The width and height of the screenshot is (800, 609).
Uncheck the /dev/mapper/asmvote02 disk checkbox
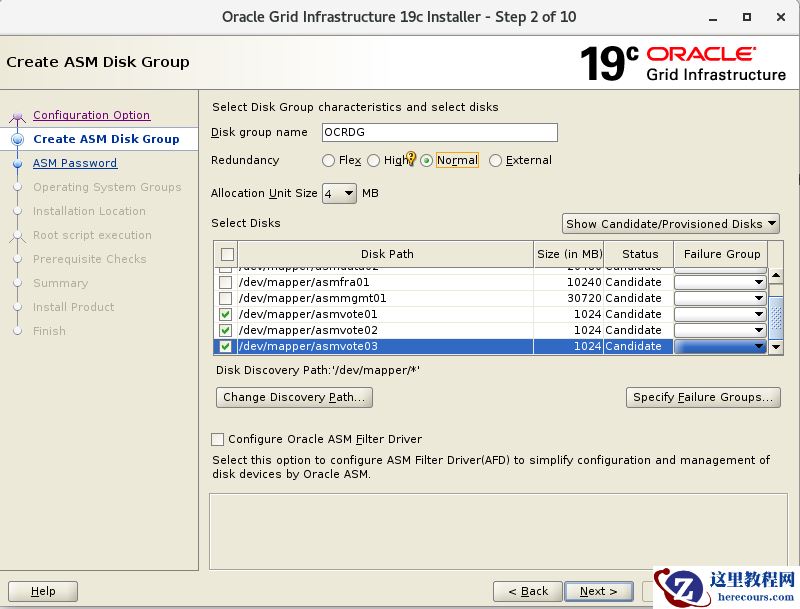[x=225, y=330]
